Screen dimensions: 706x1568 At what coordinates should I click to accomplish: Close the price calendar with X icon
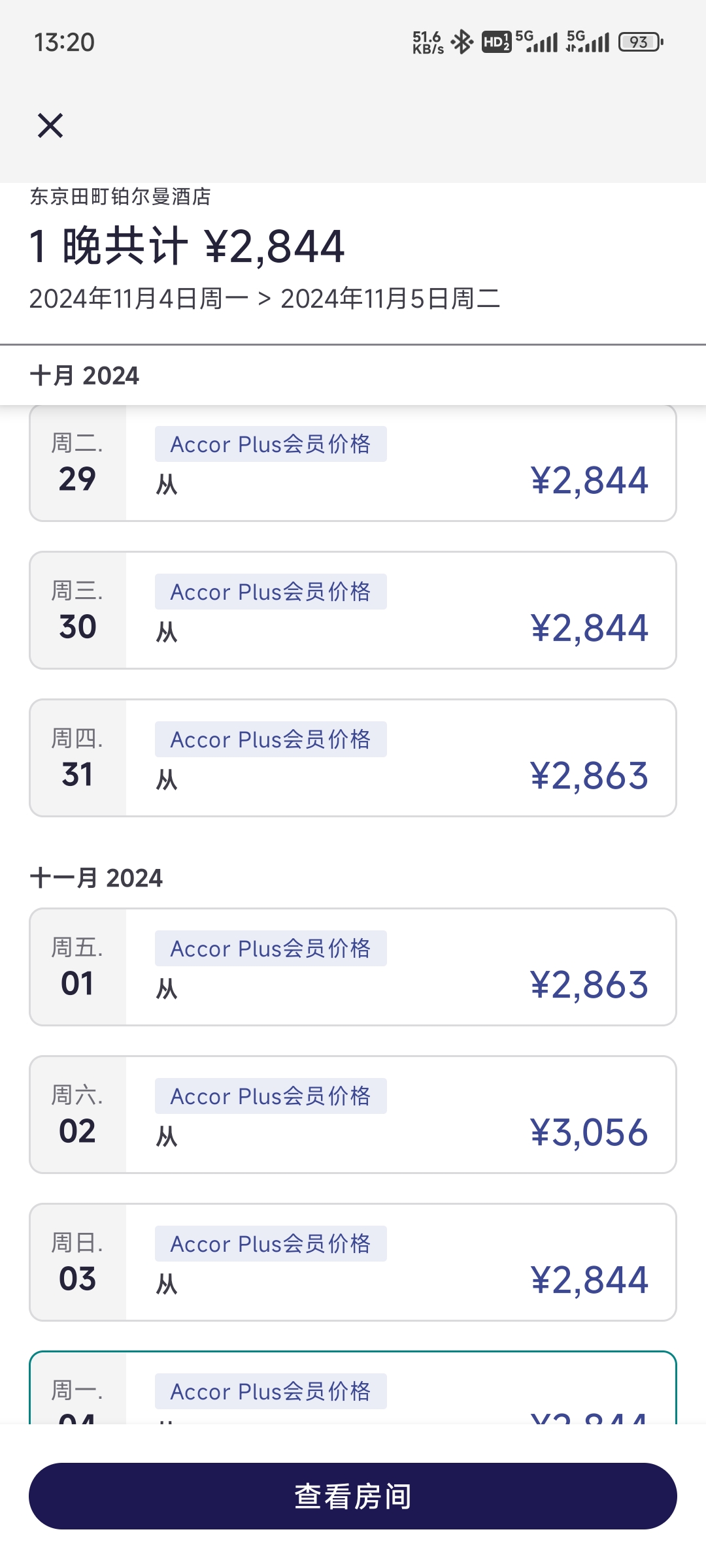click(50, 125)
